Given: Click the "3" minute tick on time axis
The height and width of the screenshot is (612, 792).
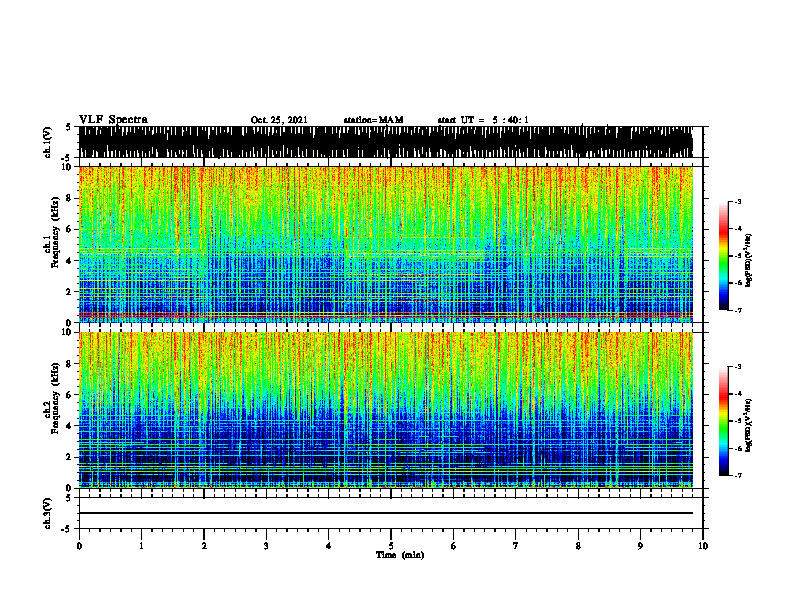Looking at the screenshot, I should [266, 546].
